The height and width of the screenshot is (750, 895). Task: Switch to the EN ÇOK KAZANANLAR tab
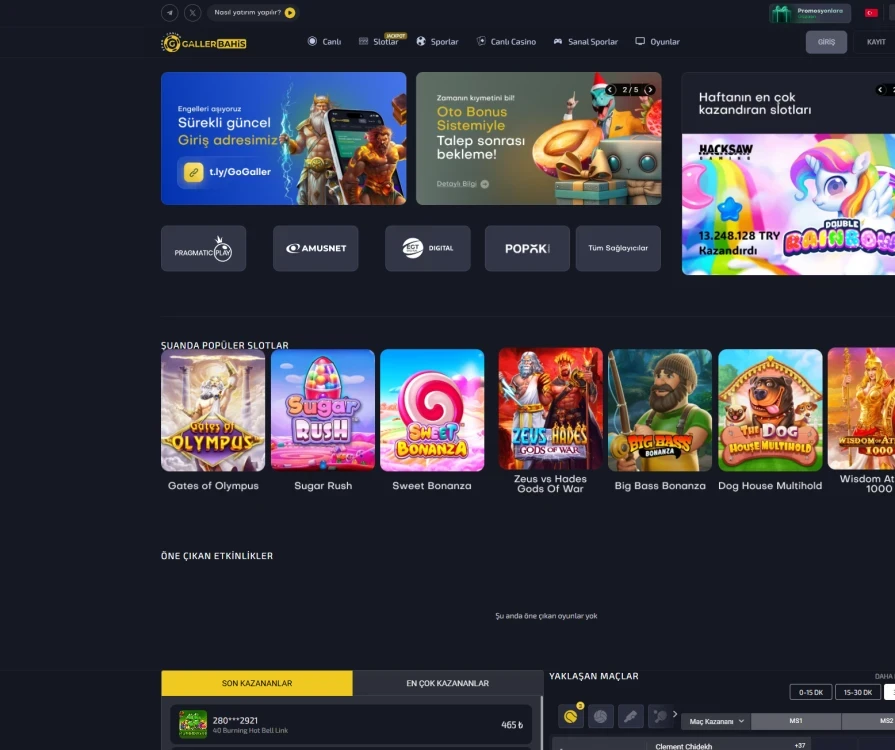pos(448,683)
